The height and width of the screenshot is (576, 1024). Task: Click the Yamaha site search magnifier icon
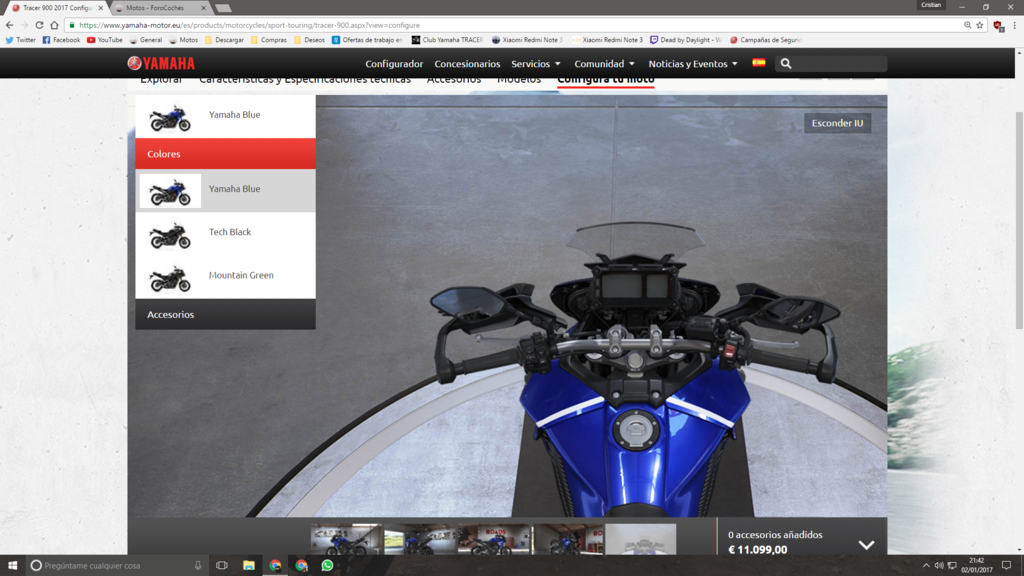786,64
